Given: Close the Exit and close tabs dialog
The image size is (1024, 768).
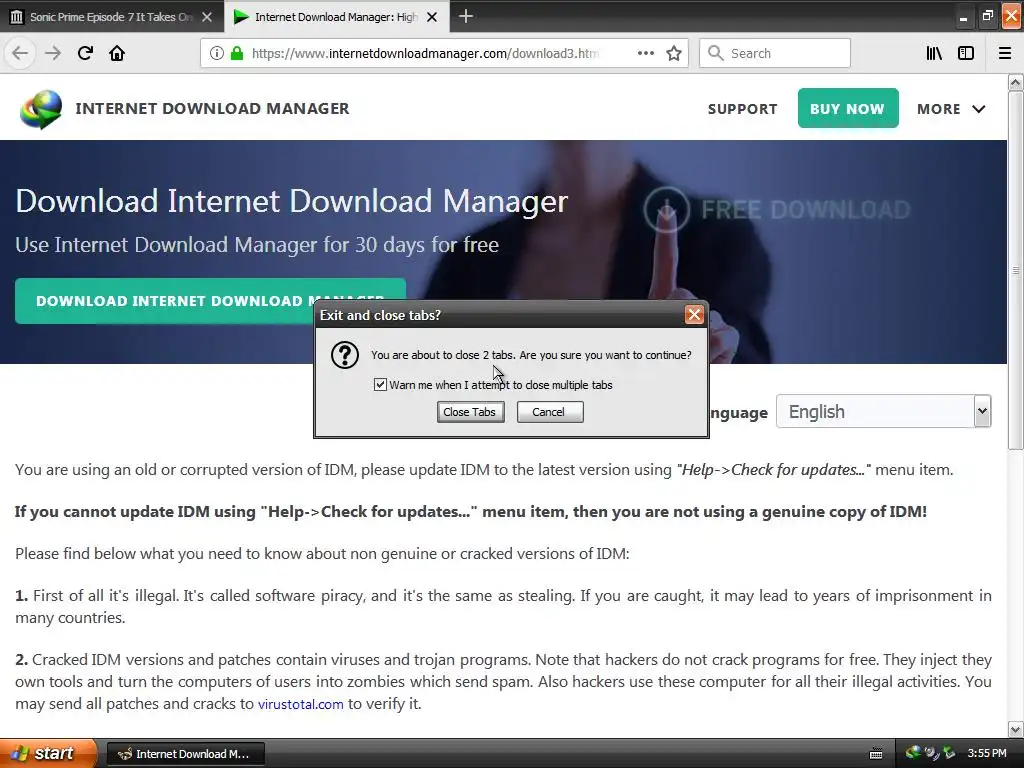Looking at the screenshot, I should pos(694,315).
